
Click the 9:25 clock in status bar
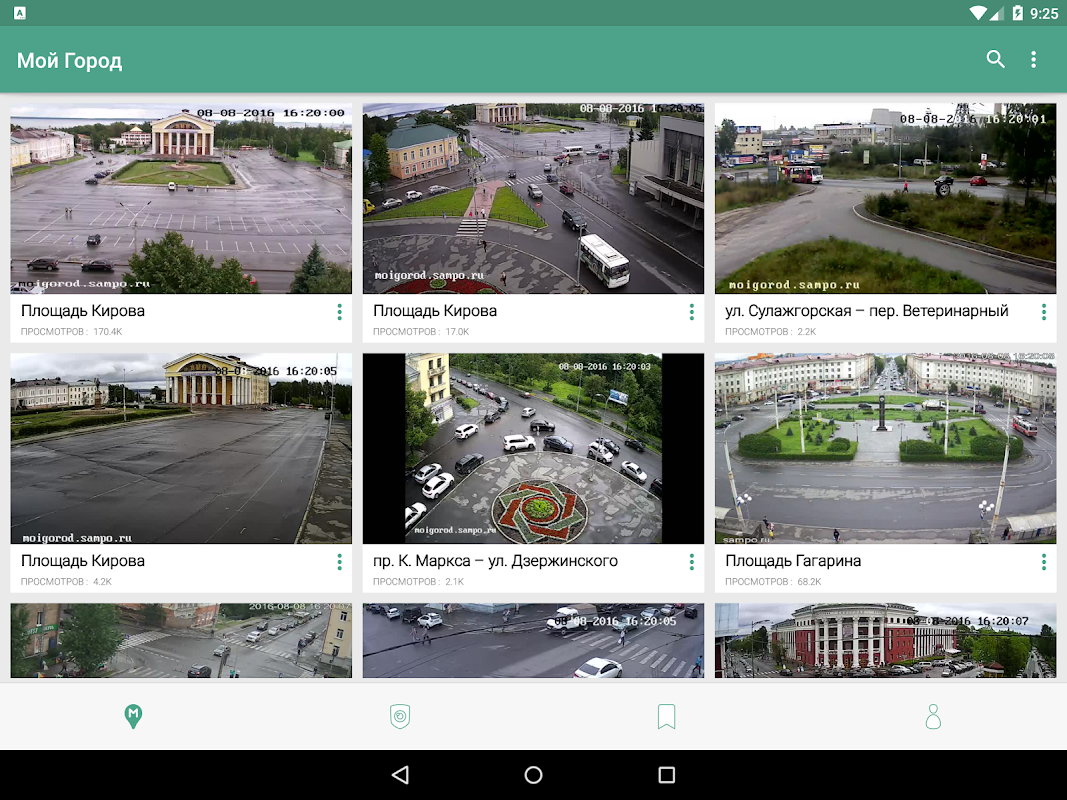[1044, 14]
